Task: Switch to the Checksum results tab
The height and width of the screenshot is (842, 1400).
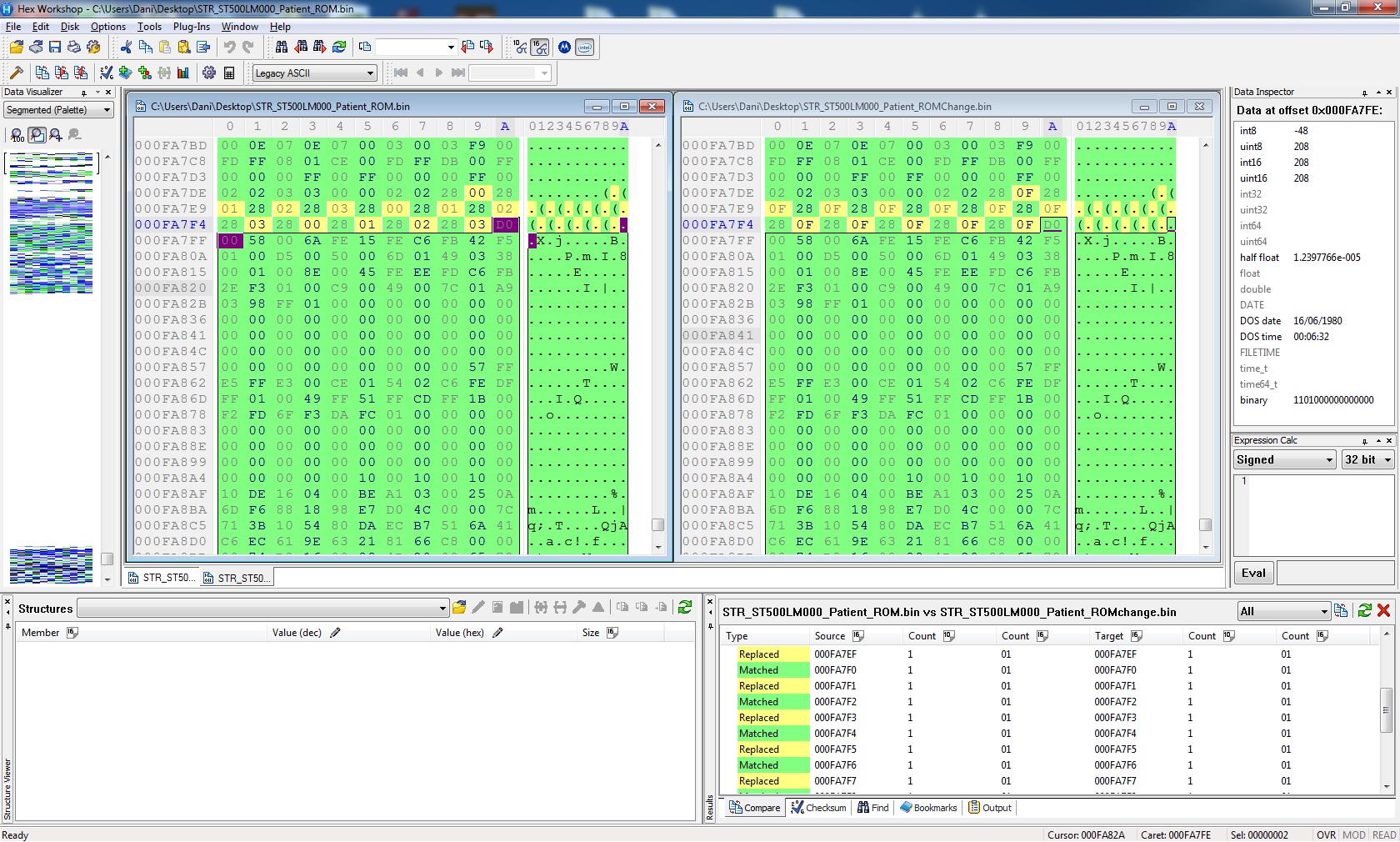Action: 818,808
